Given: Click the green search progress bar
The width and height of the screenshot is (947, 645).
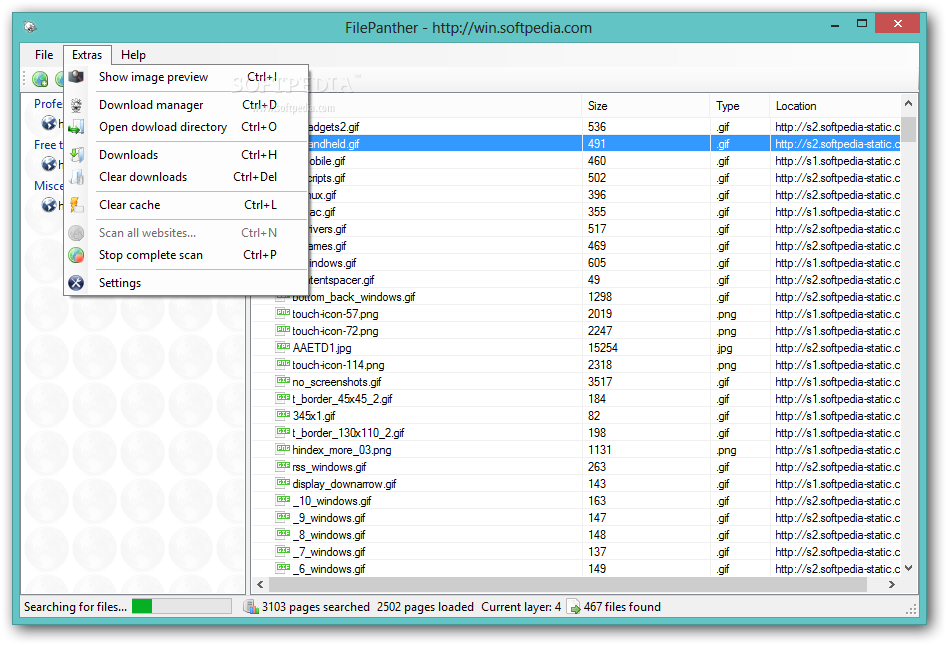Looking at the screenshot, I should click(181, 606).
